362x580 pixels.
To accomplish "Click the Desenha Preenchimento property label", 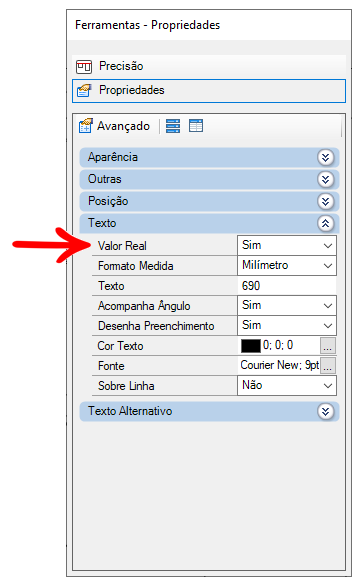I will (156, 326).
